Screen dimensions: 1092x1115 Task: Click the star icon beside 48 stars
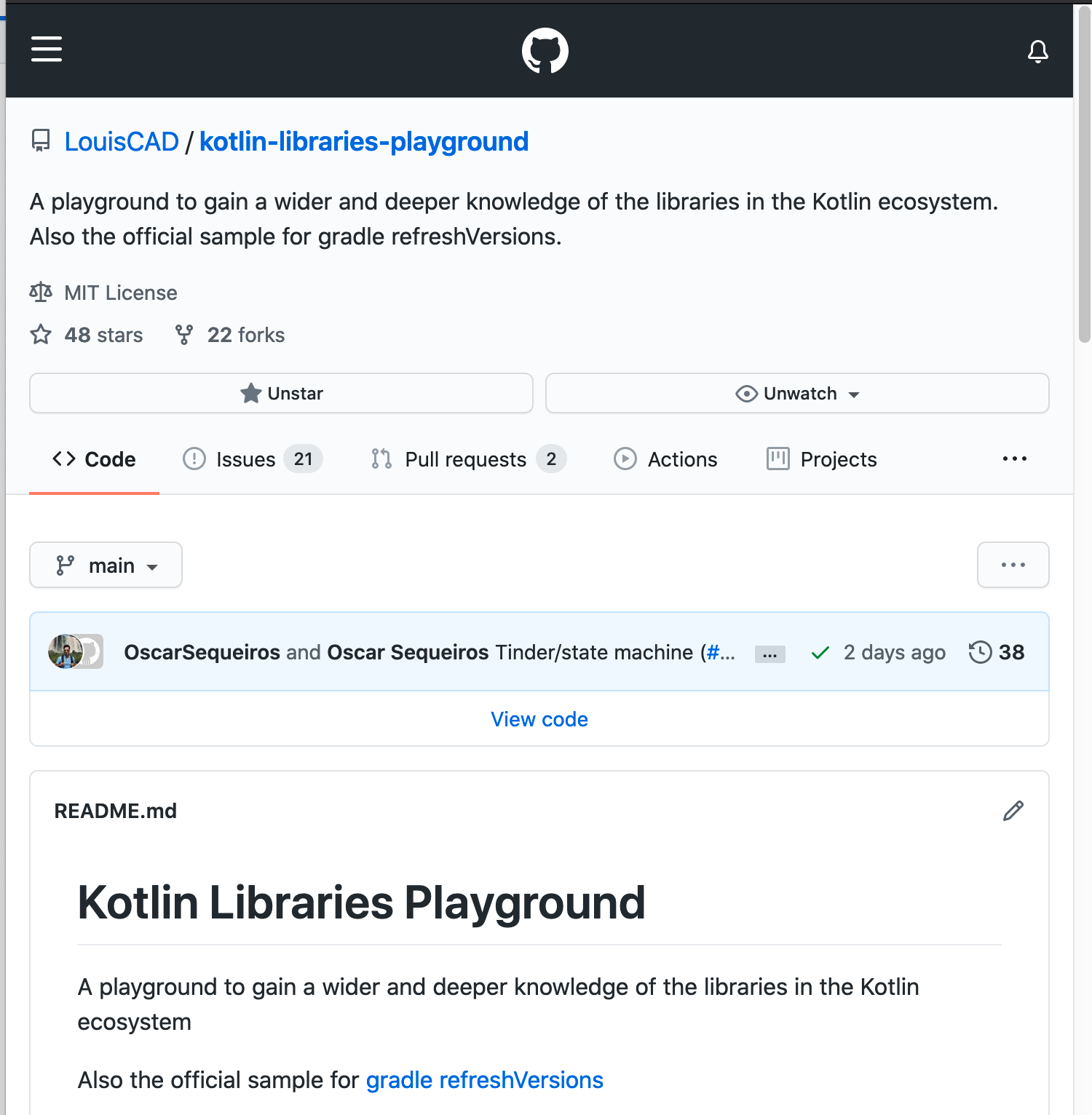[41, 335]
